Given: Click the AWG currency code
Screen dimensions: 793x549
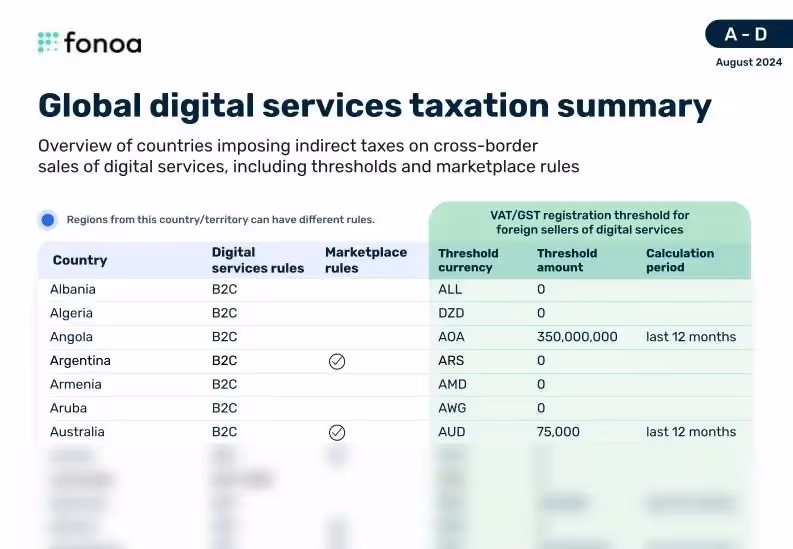Looking at the screenshot, I should pos(452,408).
